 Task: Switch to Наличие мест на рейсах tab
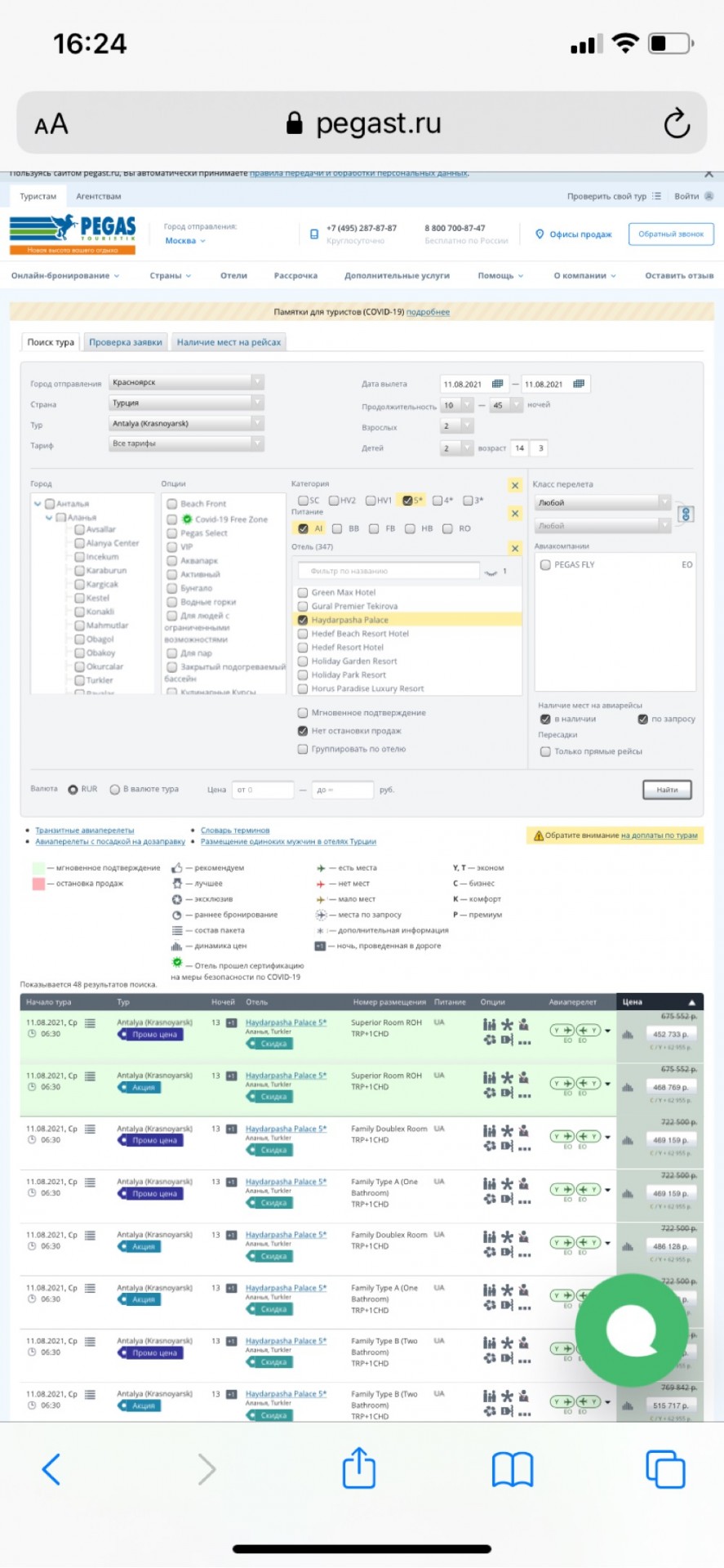pyautogui.click(x=229, y=342)
